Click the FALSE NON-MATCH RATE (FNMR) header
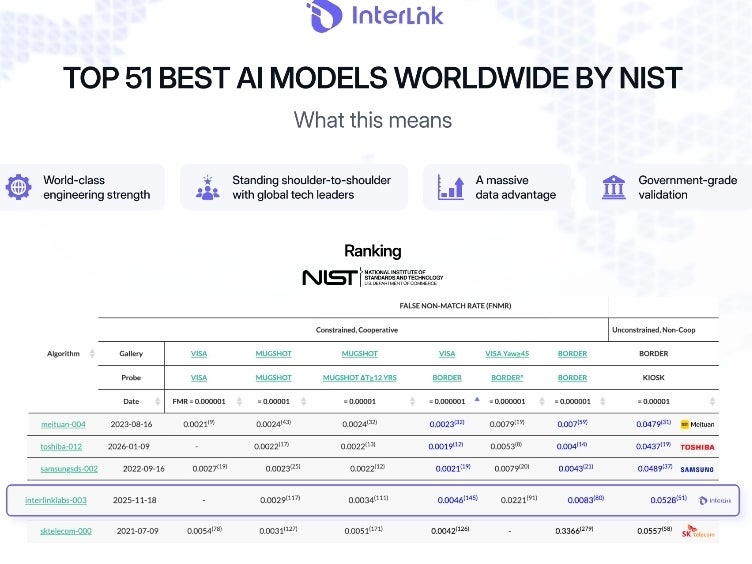752x564 pixels. pos(455,306)
